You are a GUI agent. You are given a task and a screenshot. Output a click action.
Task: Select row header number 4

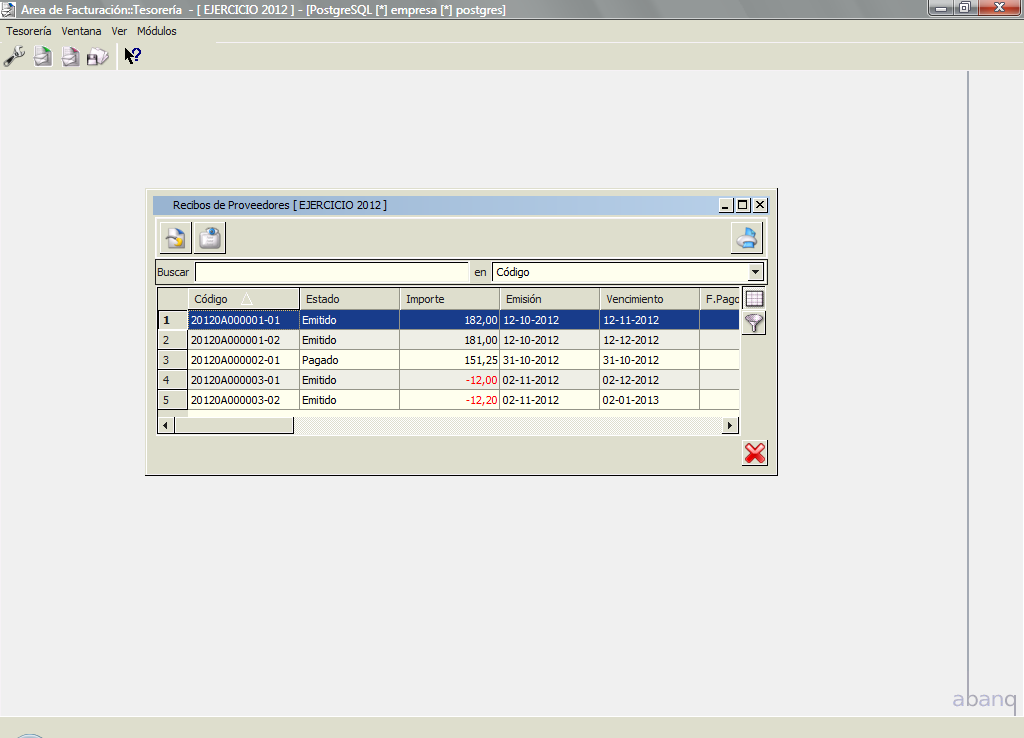click(172, 379)
